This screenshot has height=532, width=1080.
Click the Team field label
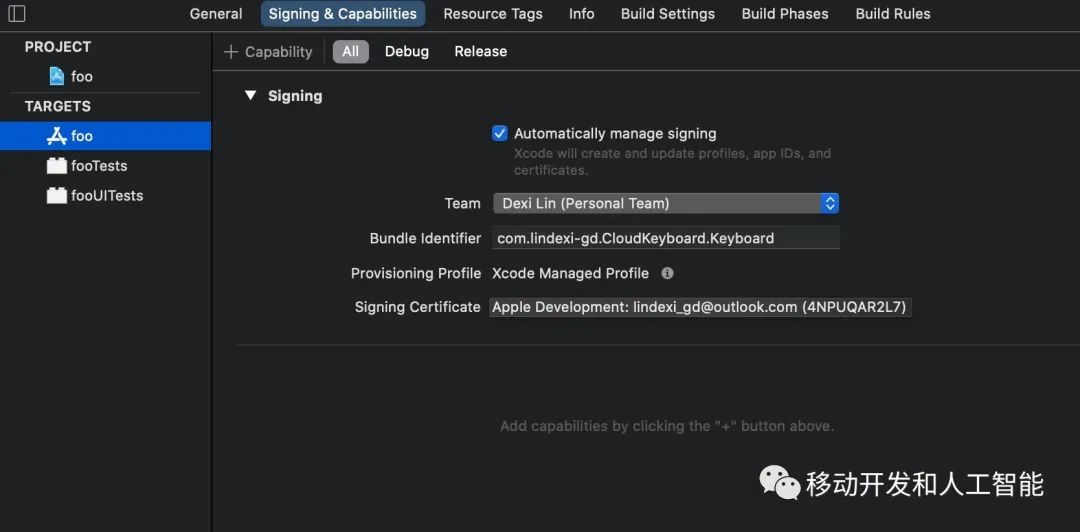(x=463, y=203)
